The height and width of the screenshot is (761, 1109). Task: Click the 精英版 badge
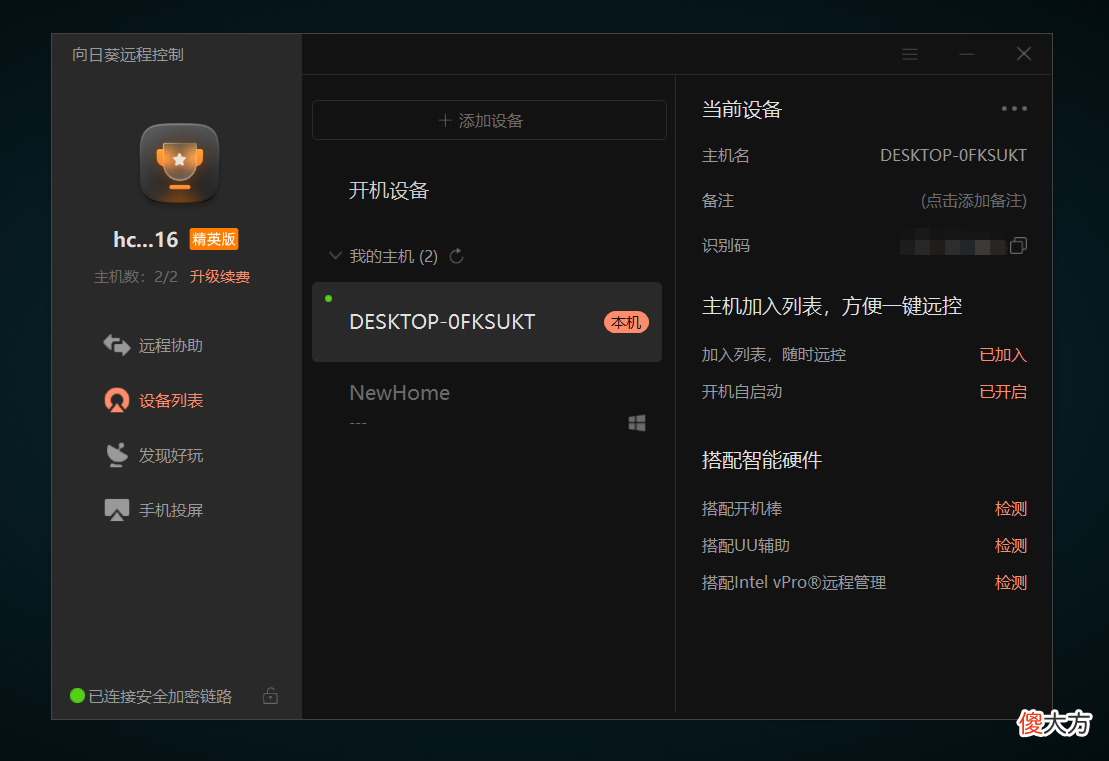tap(214, 239)
